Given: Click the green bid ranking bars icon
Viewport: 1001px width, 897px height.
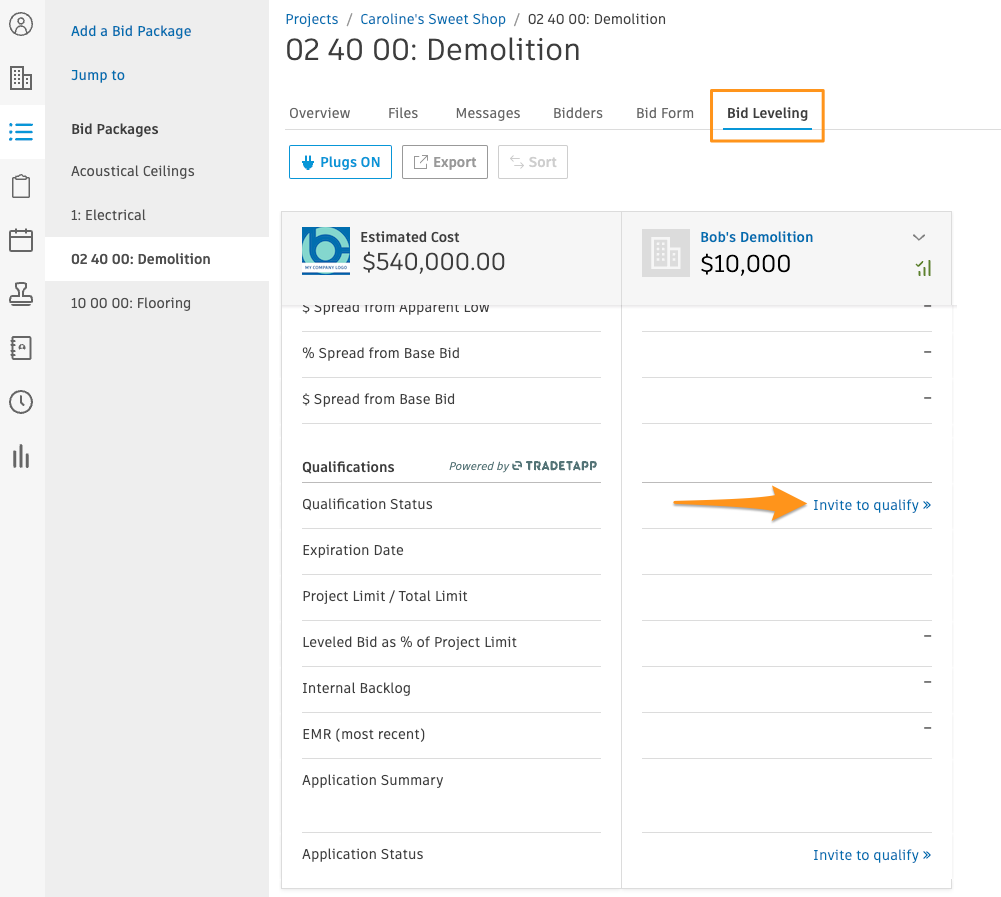Looking at the screenshot, I should [922, 267].
